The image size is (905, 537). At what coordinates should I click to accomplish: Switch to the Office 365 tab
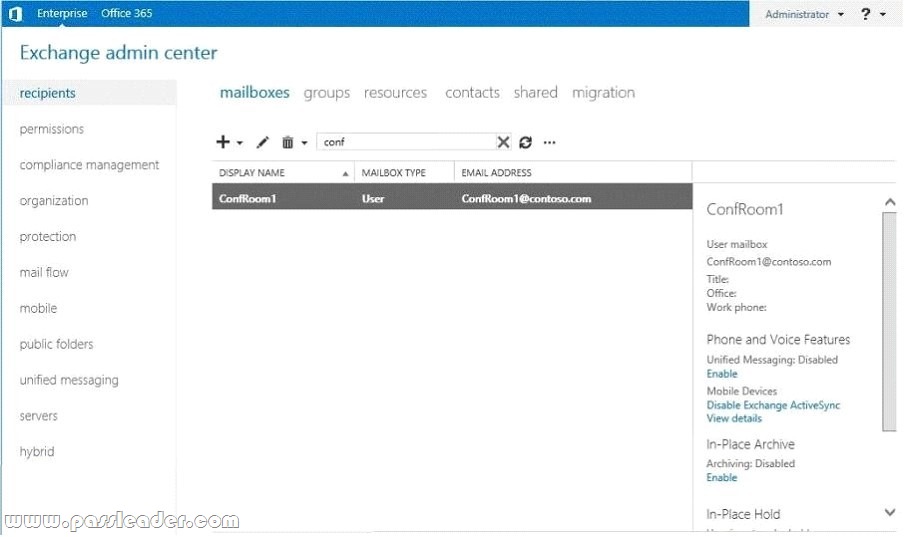pos(126,13)
